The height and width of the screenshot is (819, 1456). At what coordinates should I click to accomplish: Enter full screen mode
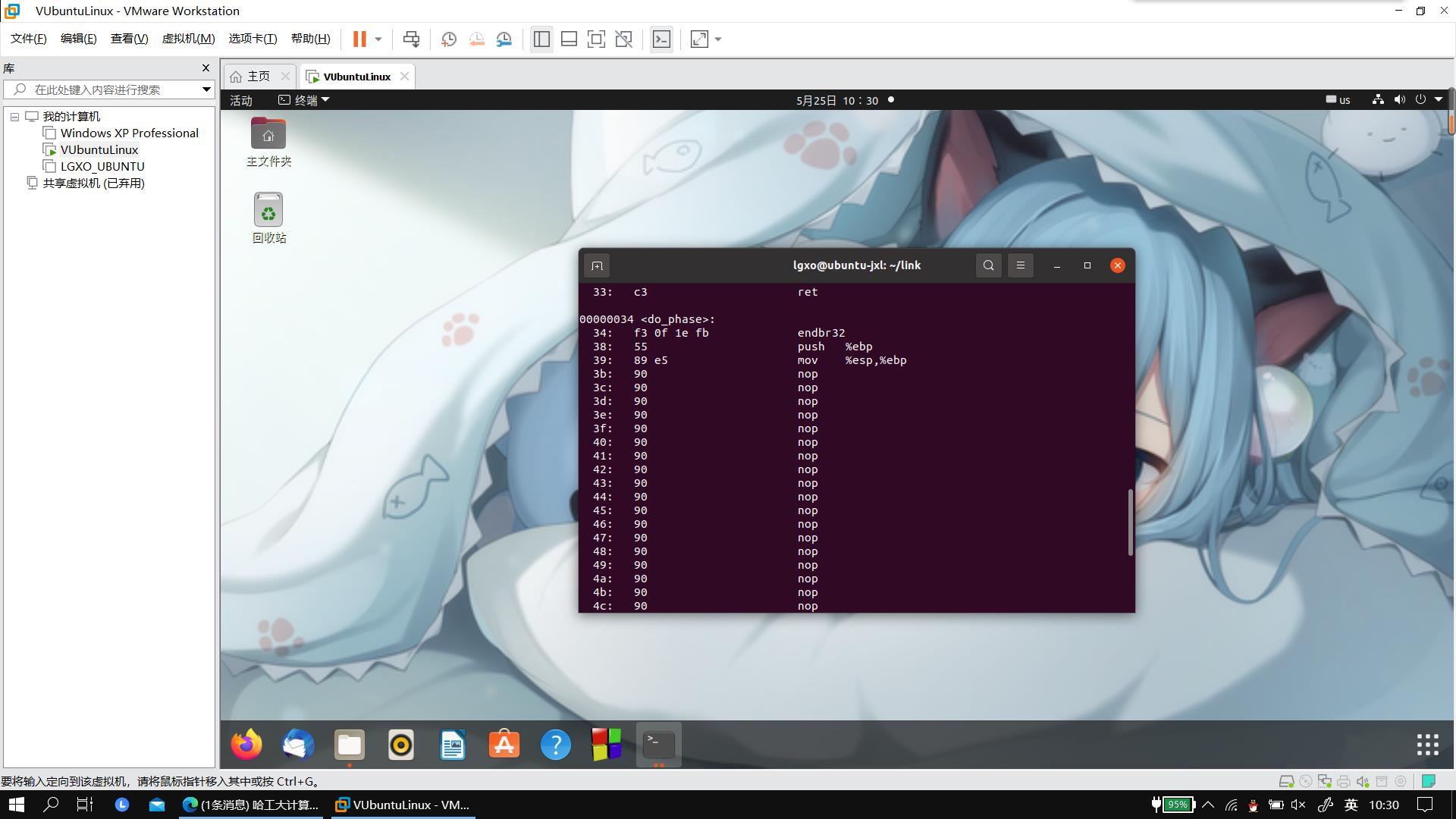[596, 39]
